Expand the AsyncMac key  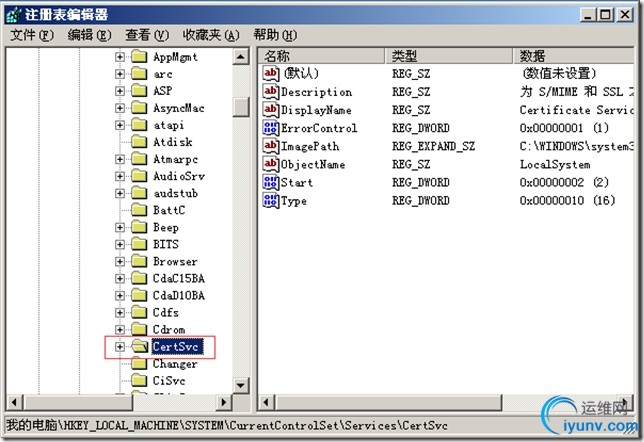[120, 108]
